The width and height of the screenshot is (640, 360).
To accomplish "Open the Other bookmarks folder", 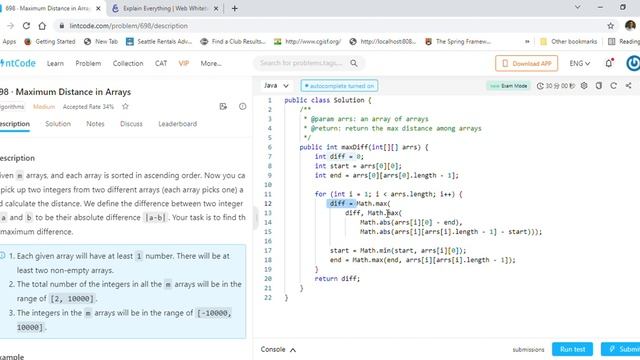I will coord(569,41).
